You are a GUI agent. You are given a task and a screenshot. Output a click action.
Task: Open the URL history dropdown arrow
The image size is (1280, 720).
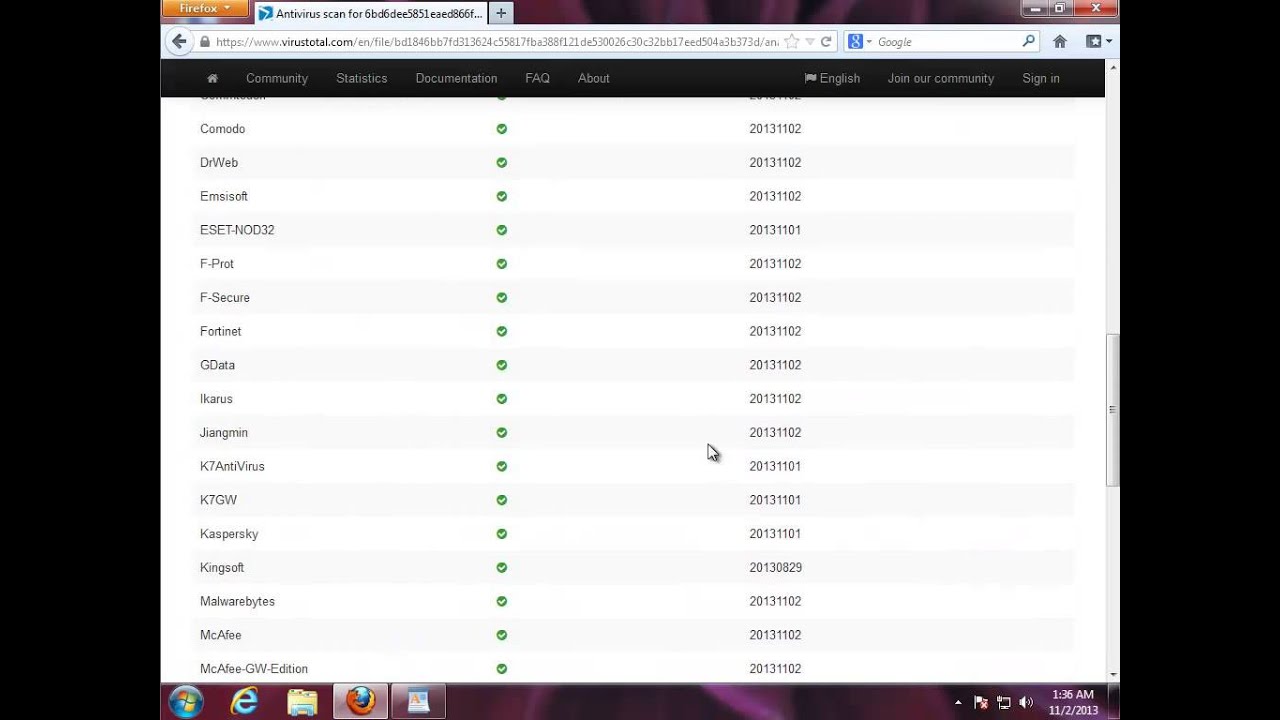[x=809, y=42]
